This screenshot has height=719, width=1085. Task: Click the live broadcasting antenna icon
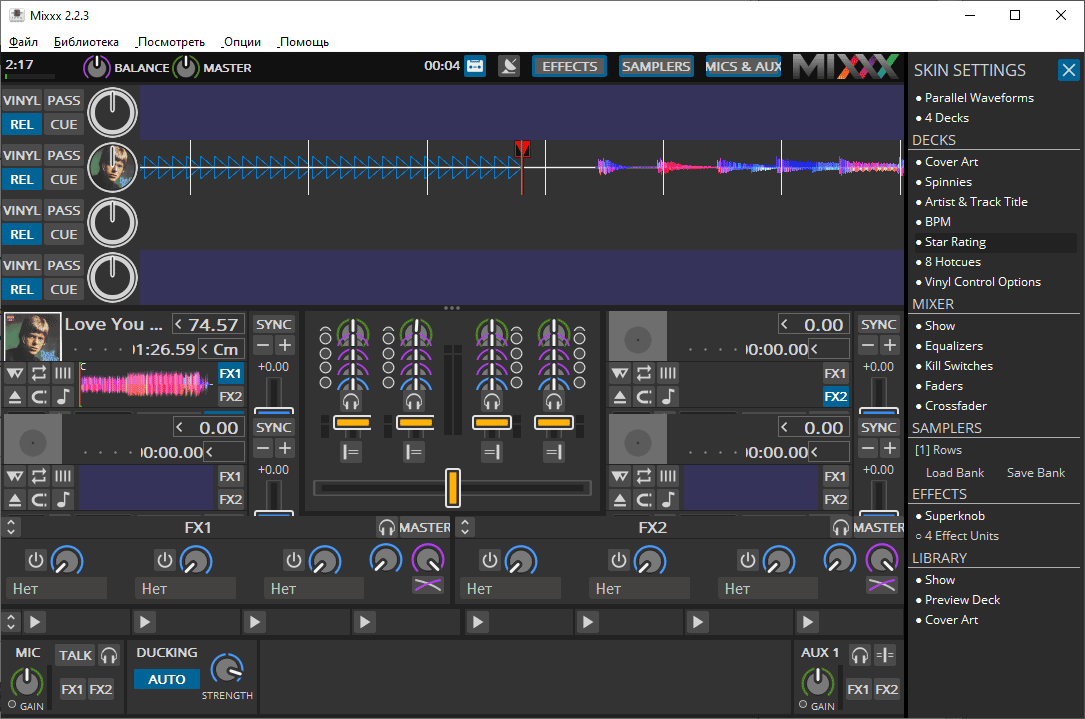tap(509, 66)
